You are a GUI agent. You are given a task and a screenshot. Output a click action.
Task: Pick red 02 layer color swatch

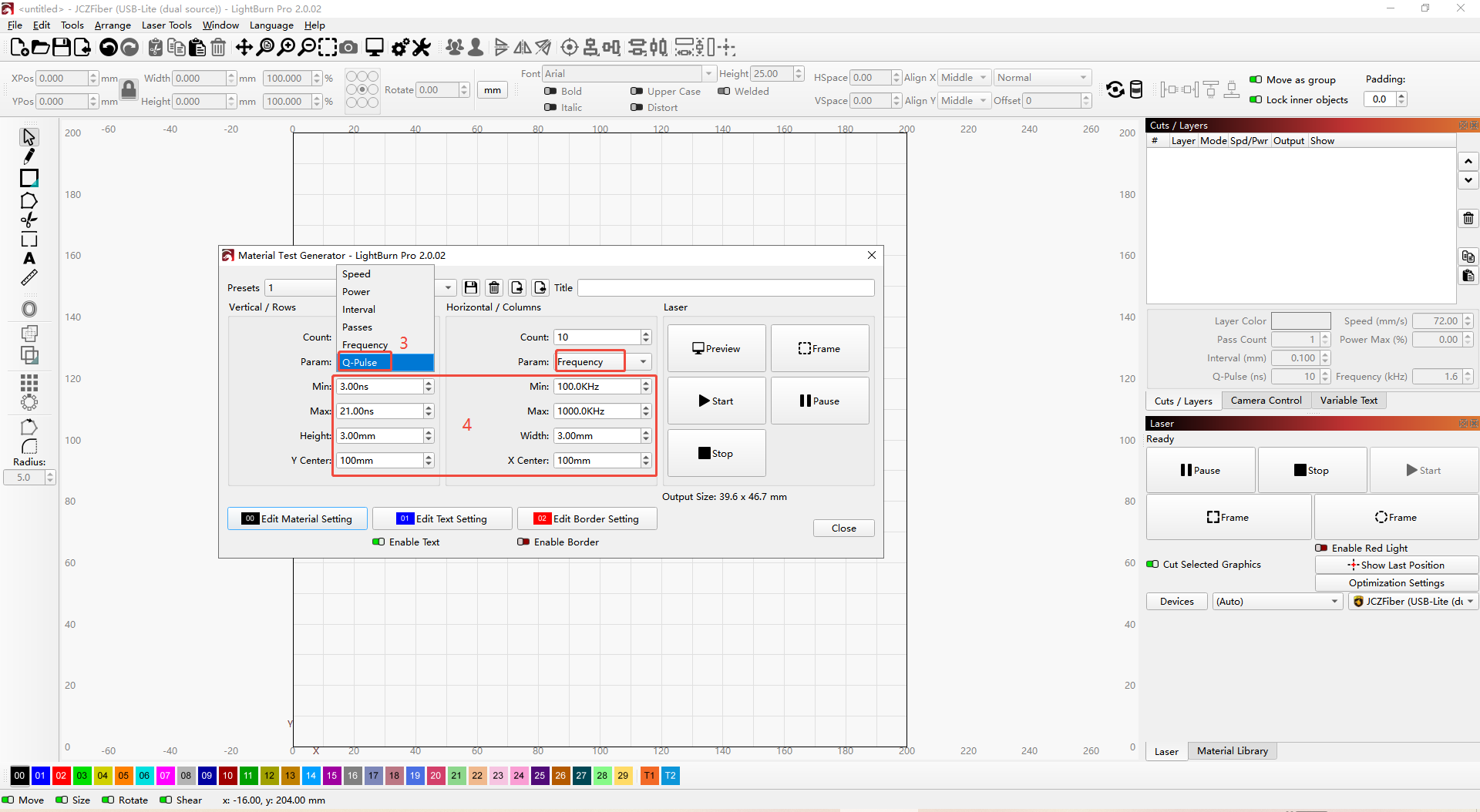(x=61, y=776)
